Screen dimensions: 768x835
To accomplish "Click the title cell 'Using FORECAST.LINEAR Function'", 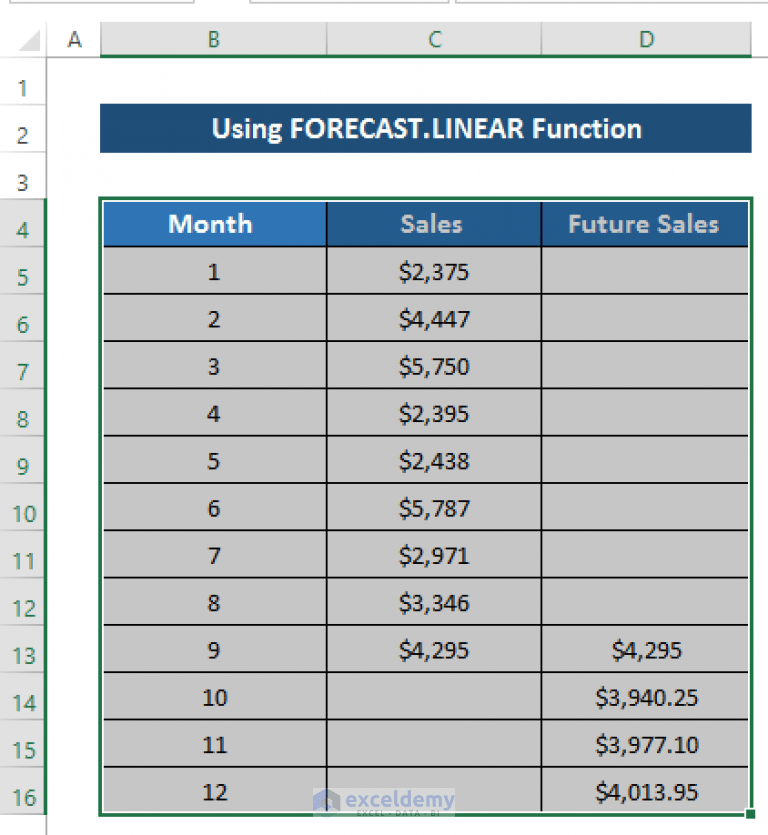I will 426,128.
